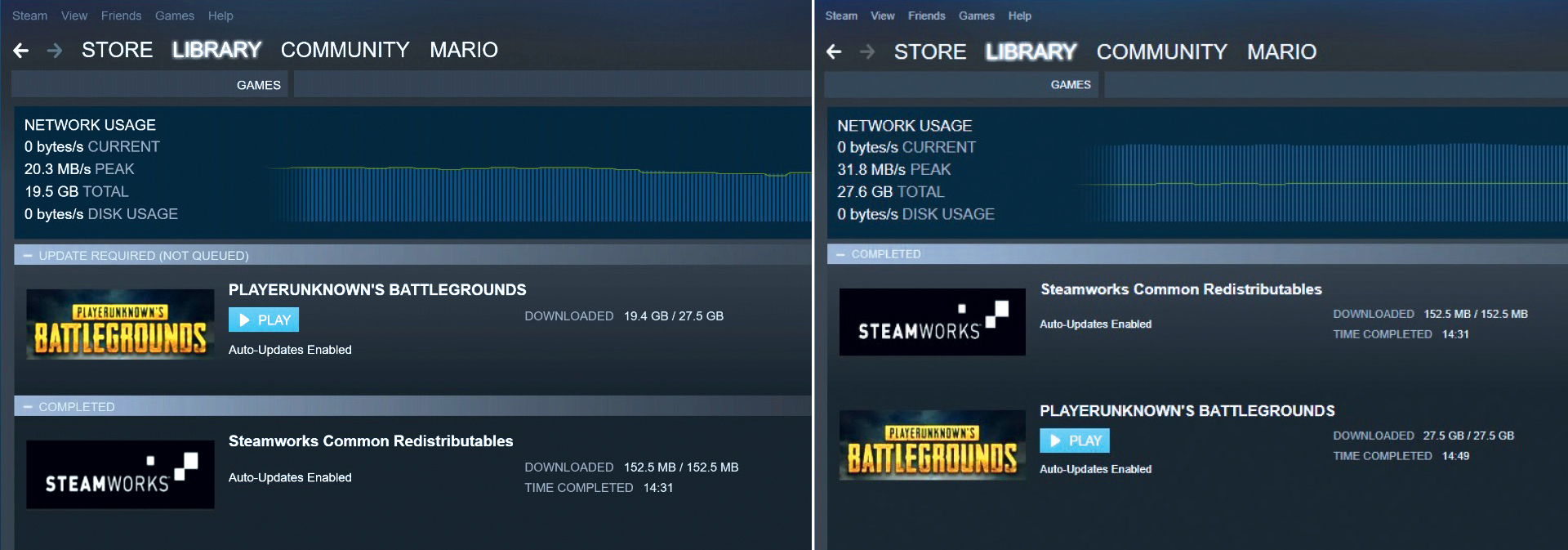The width and height of the screenshot is (1568, 550).
Task: Open the Friends menu in the left window
Action: 121,16
